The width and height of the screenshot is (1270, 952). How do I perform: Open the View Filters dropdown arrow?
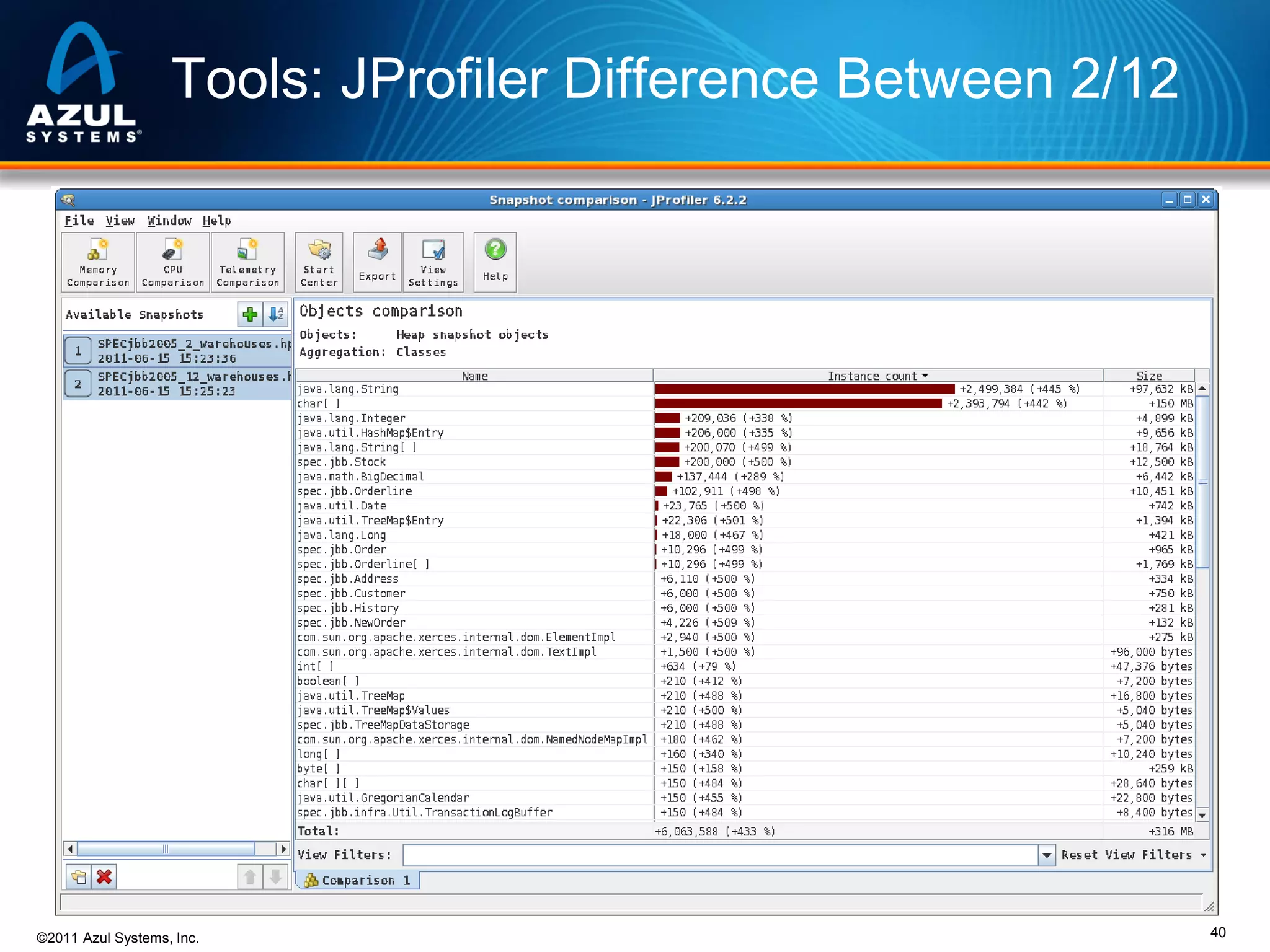point(1047,855)
